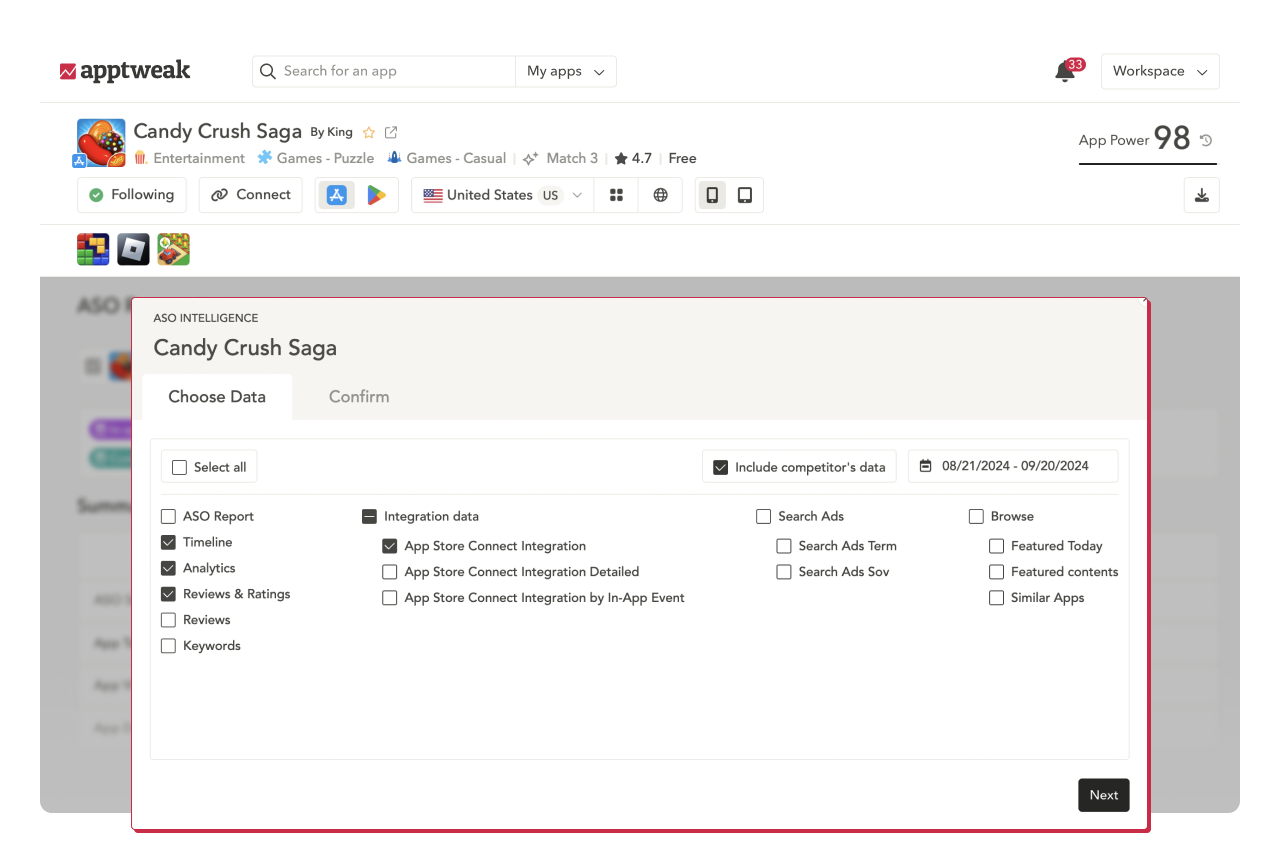Check the Search Ads checkbox
Viewport: 1280px width, 853px height.
pos(763,516)
